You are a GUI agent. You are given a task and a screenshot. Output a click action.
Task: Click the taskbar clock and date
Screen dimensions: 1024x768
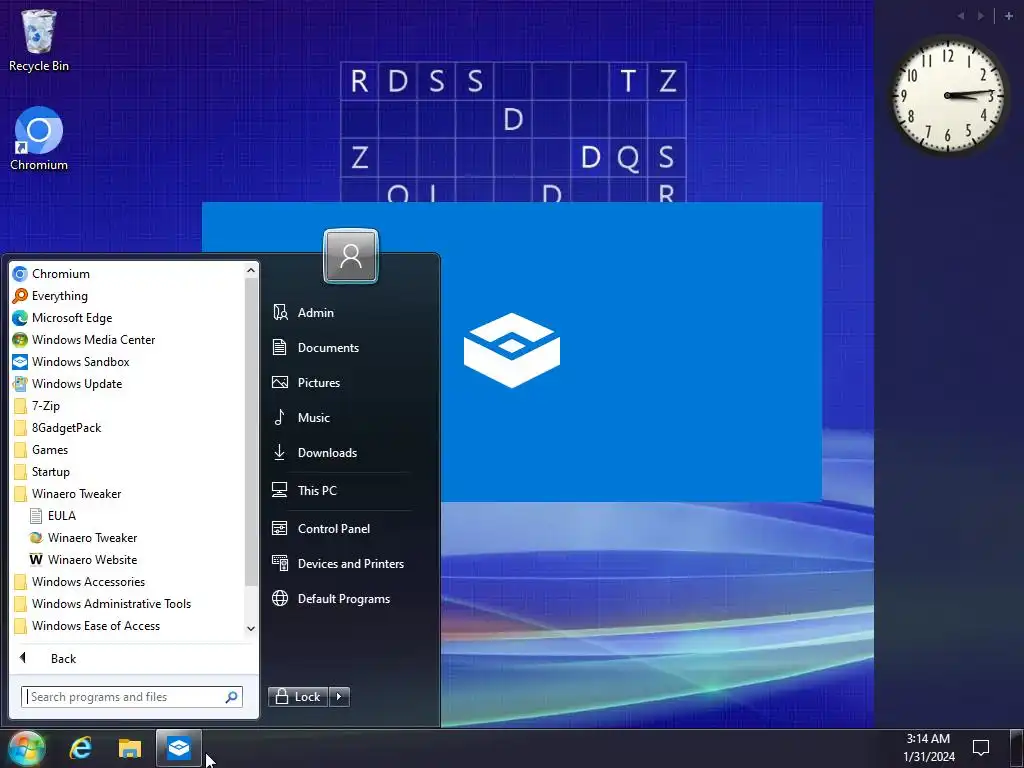coord(929,748)
